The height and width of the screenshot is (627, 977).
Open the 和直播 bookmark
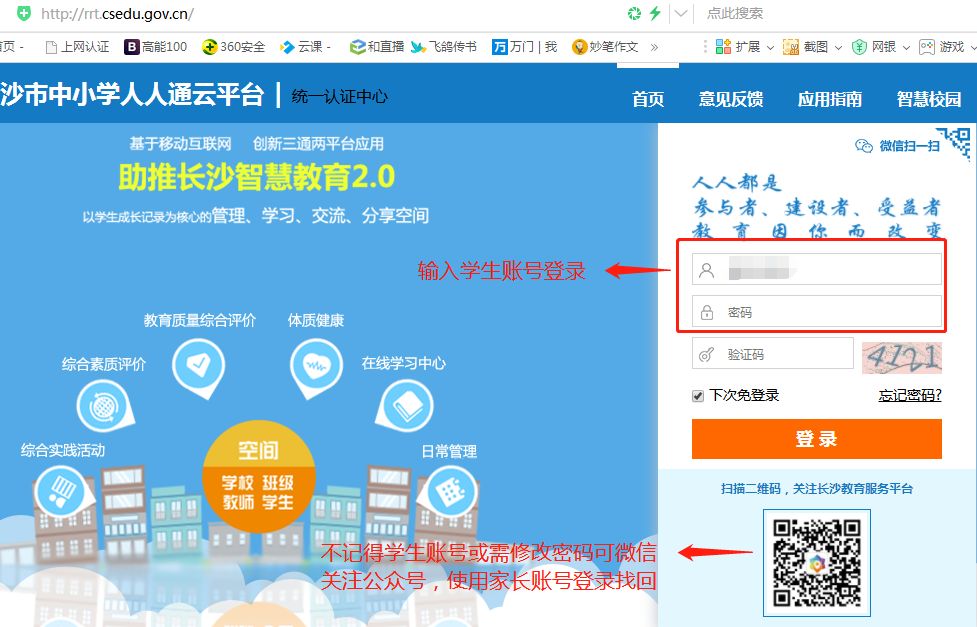376,47
